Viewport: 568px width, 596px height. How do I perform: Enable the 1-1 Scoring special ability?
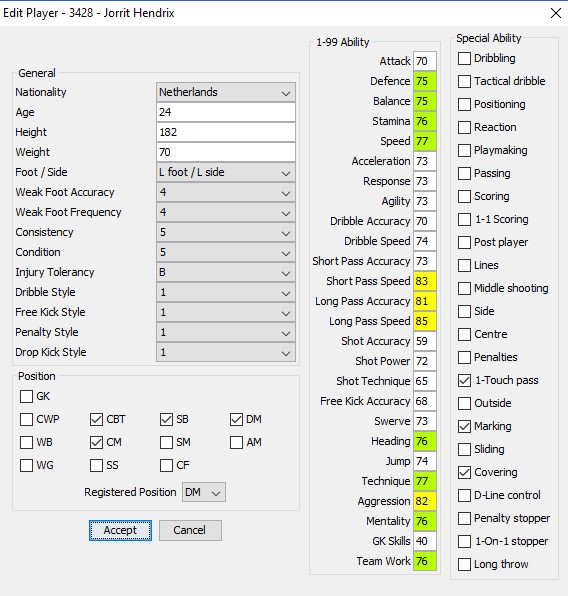coord(464,219)
